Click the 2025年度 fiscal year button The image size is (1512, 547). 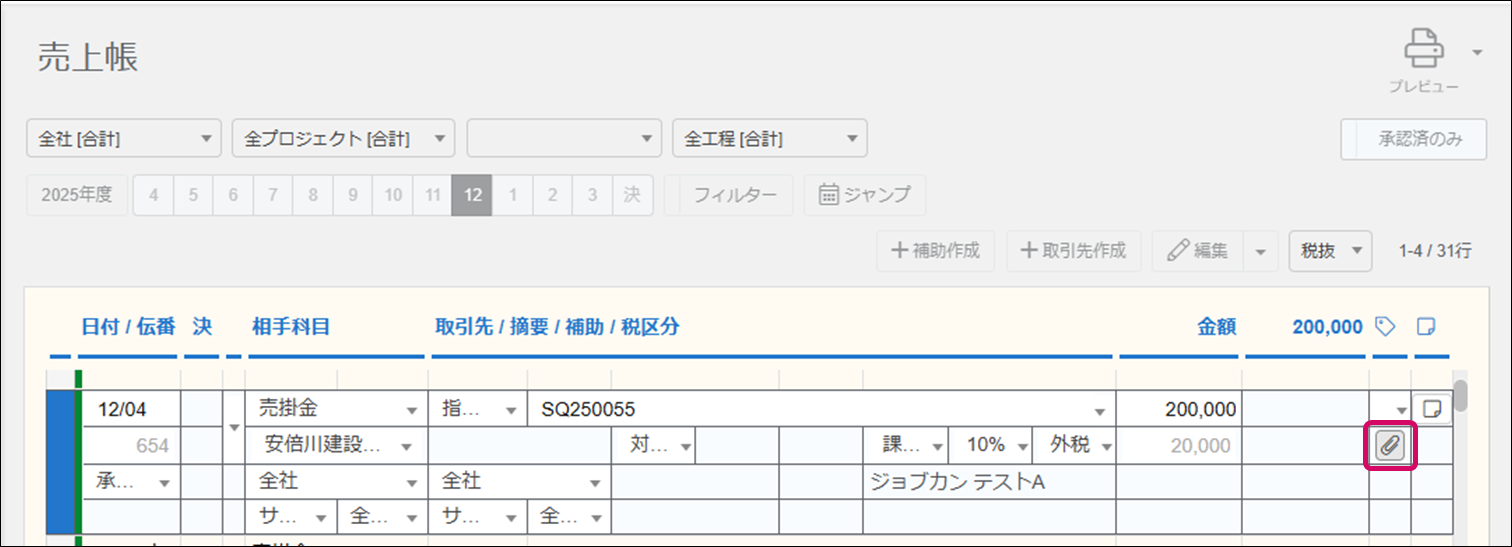[77, 195]
